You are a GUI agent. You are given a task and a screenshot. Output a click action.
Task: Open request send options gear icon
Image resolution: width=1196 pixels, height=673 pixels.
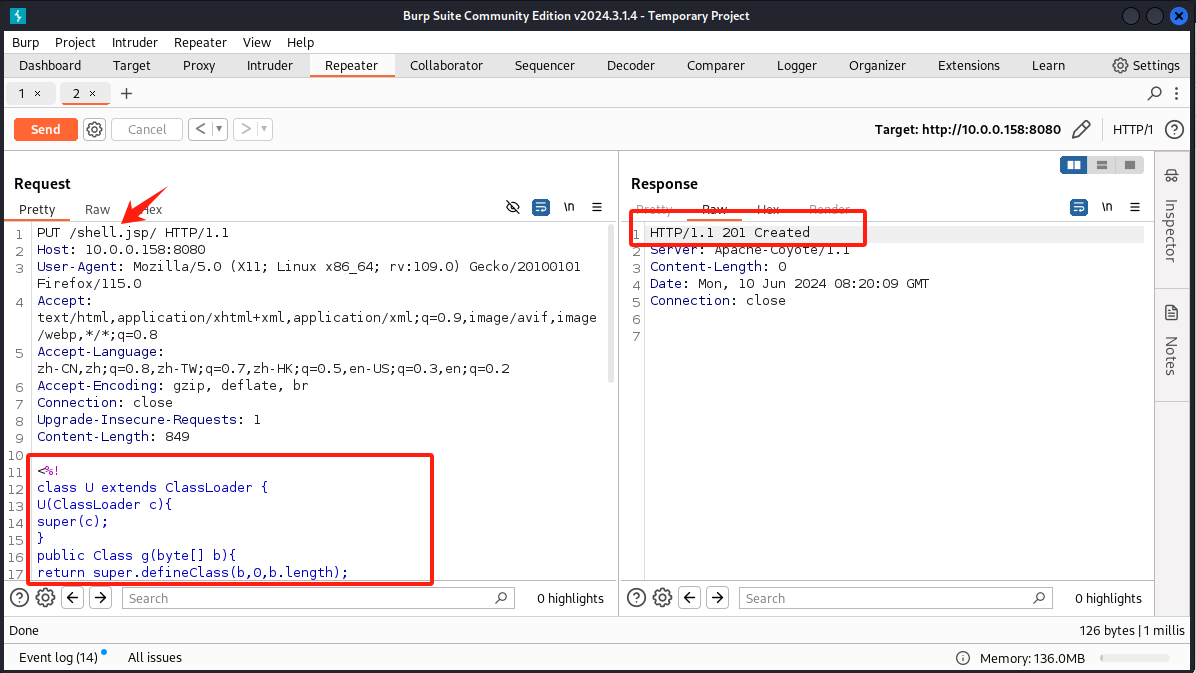[x=95, y=130]
